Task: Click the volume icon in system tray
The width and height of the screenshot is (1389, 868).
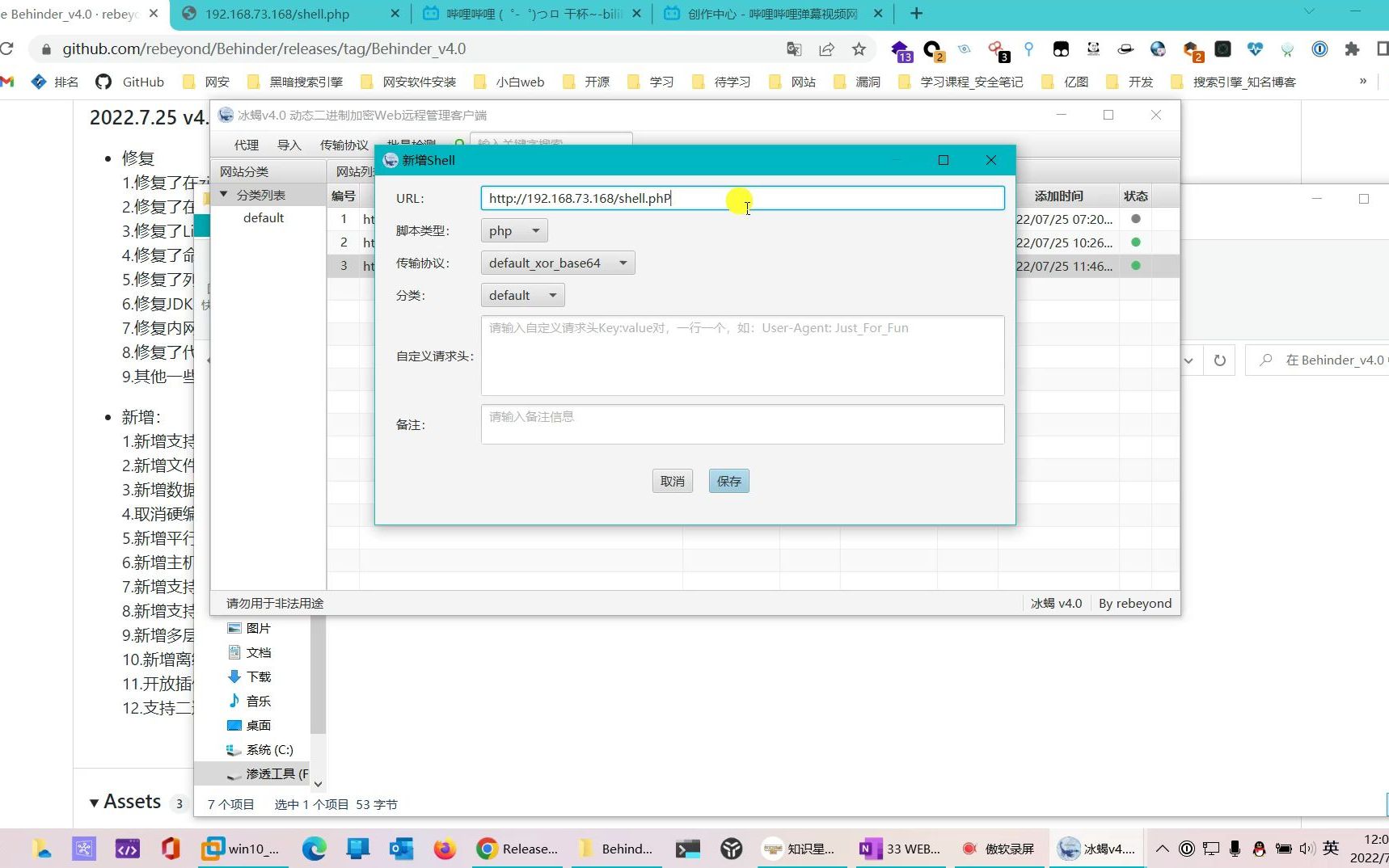Action: pyautogui.click(x=1307, y=849)
